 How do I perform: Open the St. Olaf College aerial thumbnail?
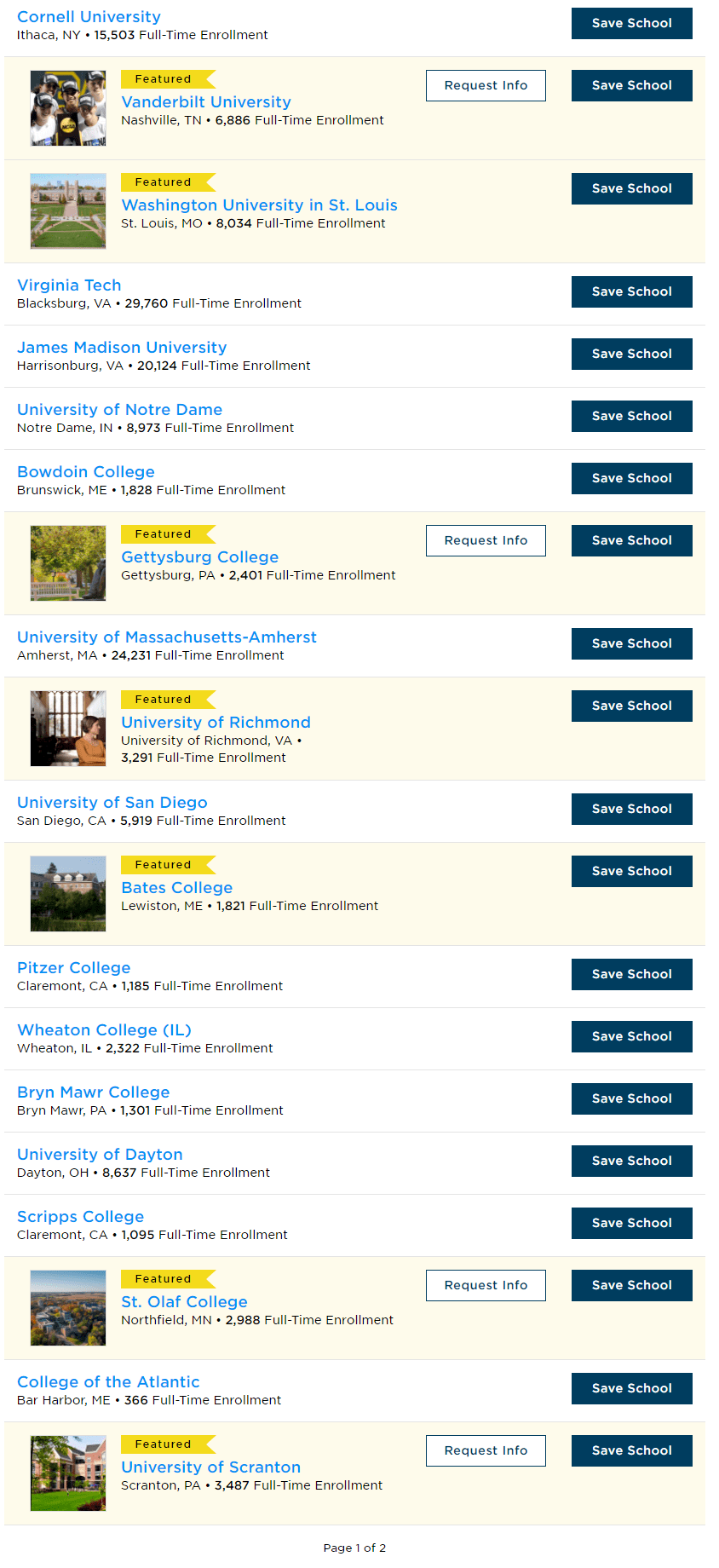coord(68,1308)
